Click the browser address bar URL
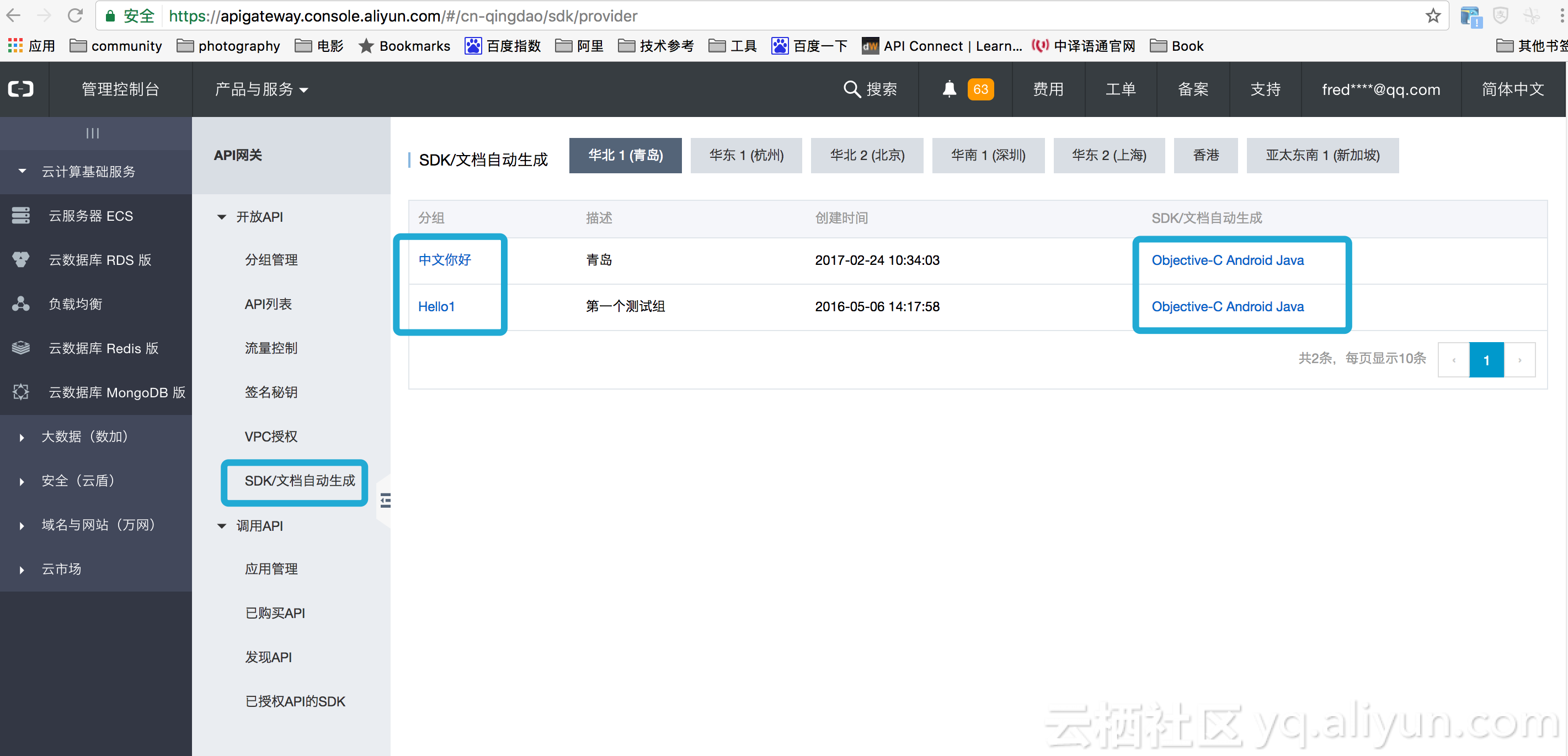The width and height of the screenshot is (1568, 756). [x=403, y=16]
